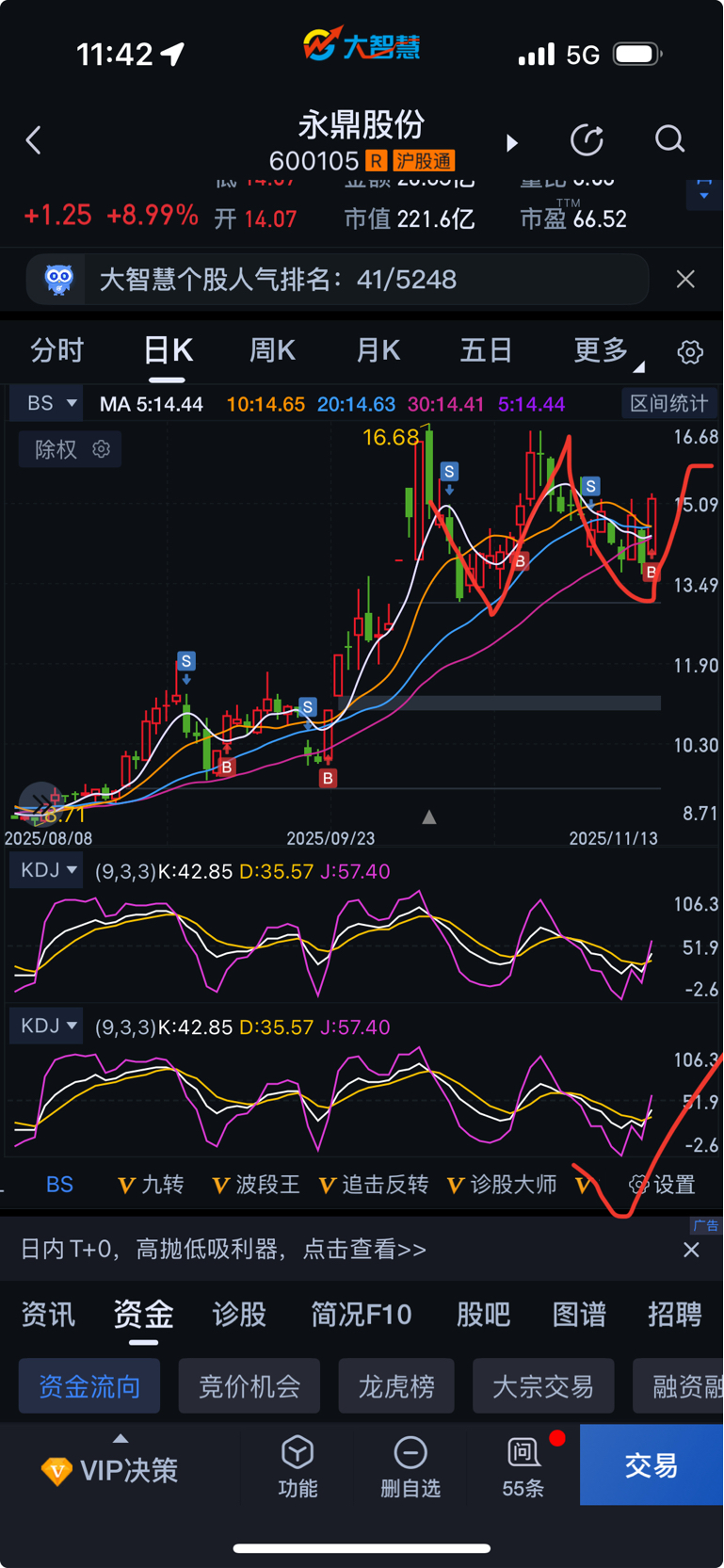The width and height of the screenshot is (724, 1568).
Task: Tap the 16.68 high price label
Action: 391,437
